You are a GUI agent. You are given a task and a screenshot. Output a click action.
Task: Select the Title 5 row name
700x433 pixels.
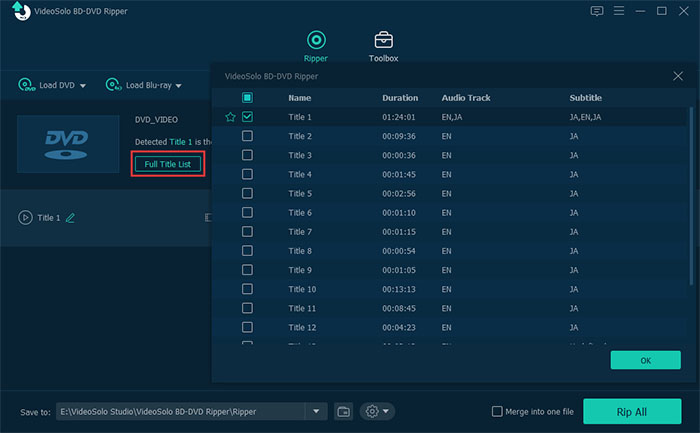300,194
